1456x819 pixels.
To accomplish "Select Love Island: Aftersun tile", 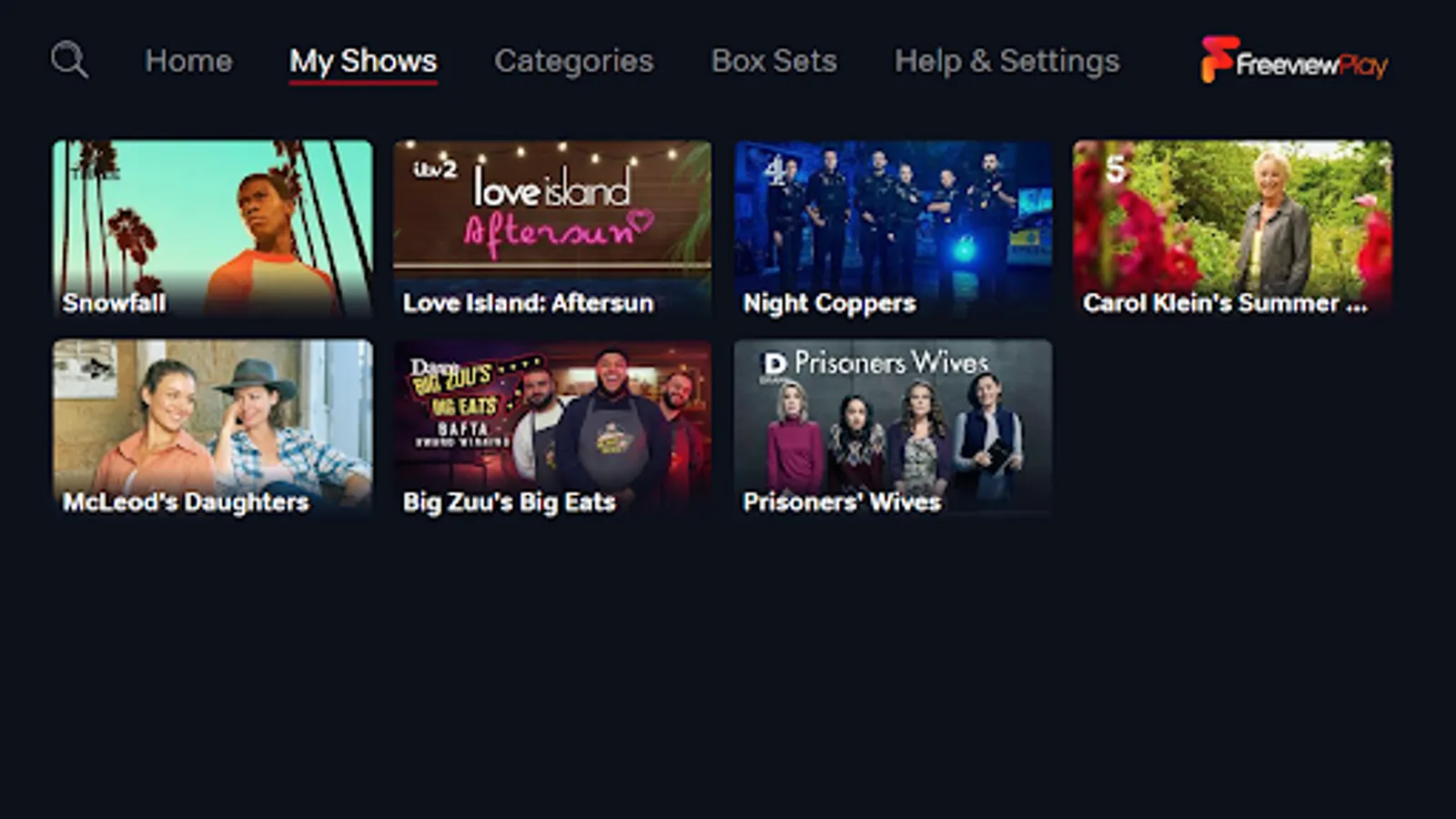I will tap(552, 228).
